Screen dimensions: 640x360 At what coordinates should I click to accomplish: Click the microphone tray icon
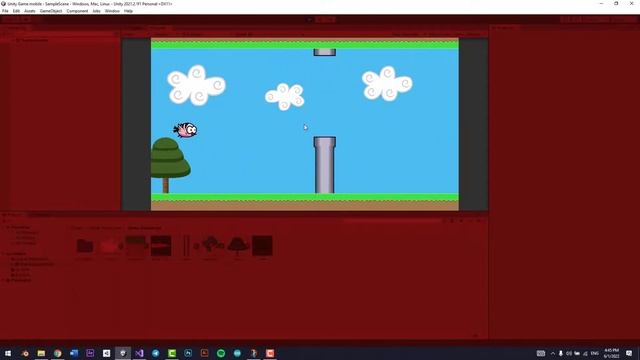[561, 353]
